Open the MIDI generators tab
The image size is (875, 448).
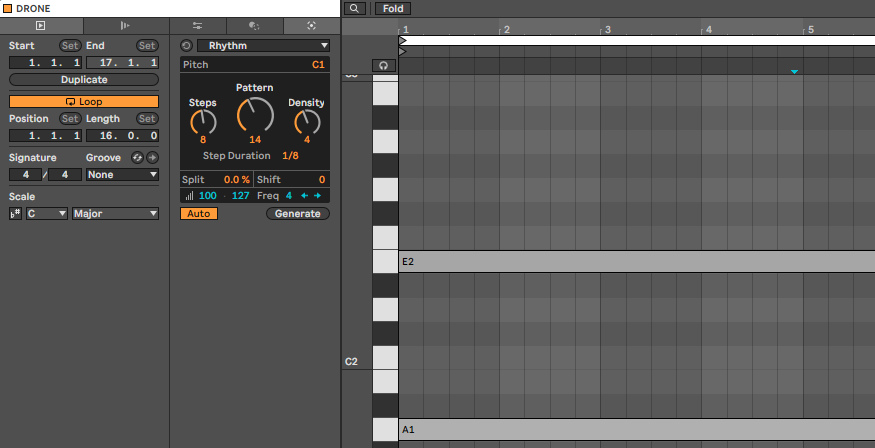(x=311, y=26)
